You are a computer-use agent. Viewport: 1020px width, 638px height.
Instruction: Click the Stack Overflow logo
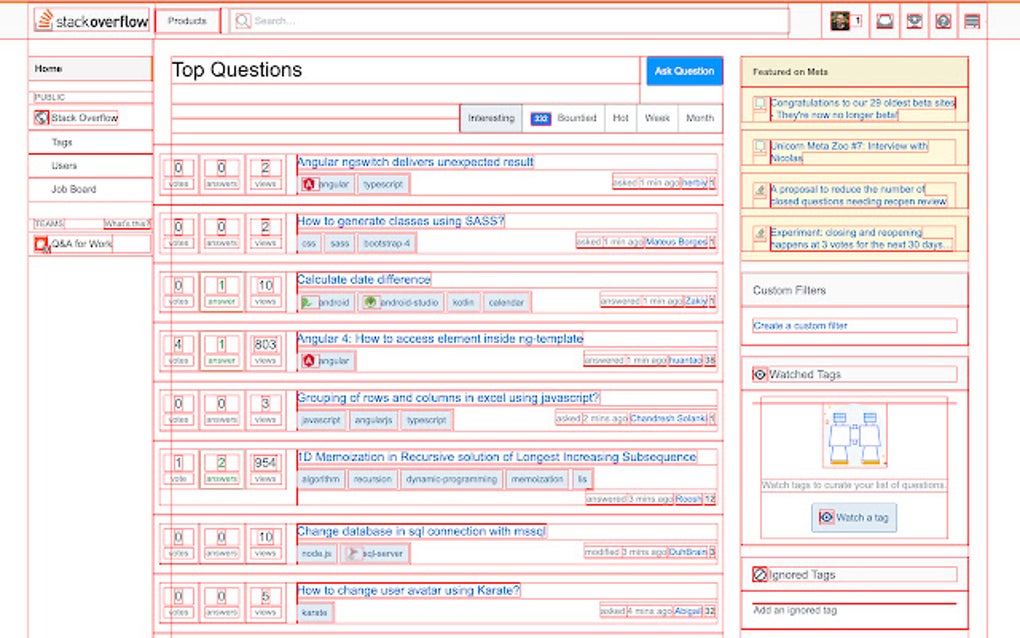click(92, 20)
